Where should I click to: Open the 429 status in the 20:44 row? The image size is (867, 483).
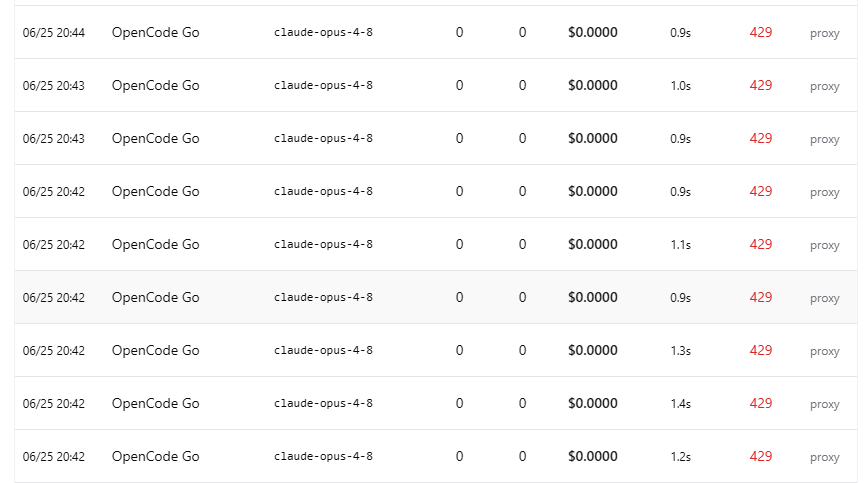click(x=761, y=33)
